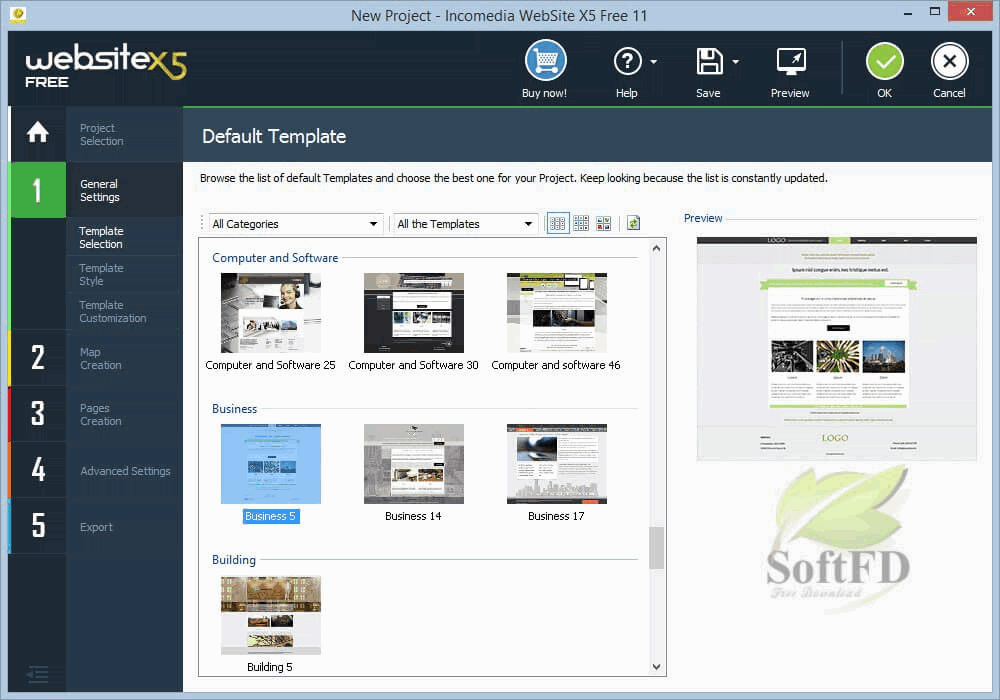Click the template list scrollbar thumb
The image size is (1000, 700).
[656, 548]
